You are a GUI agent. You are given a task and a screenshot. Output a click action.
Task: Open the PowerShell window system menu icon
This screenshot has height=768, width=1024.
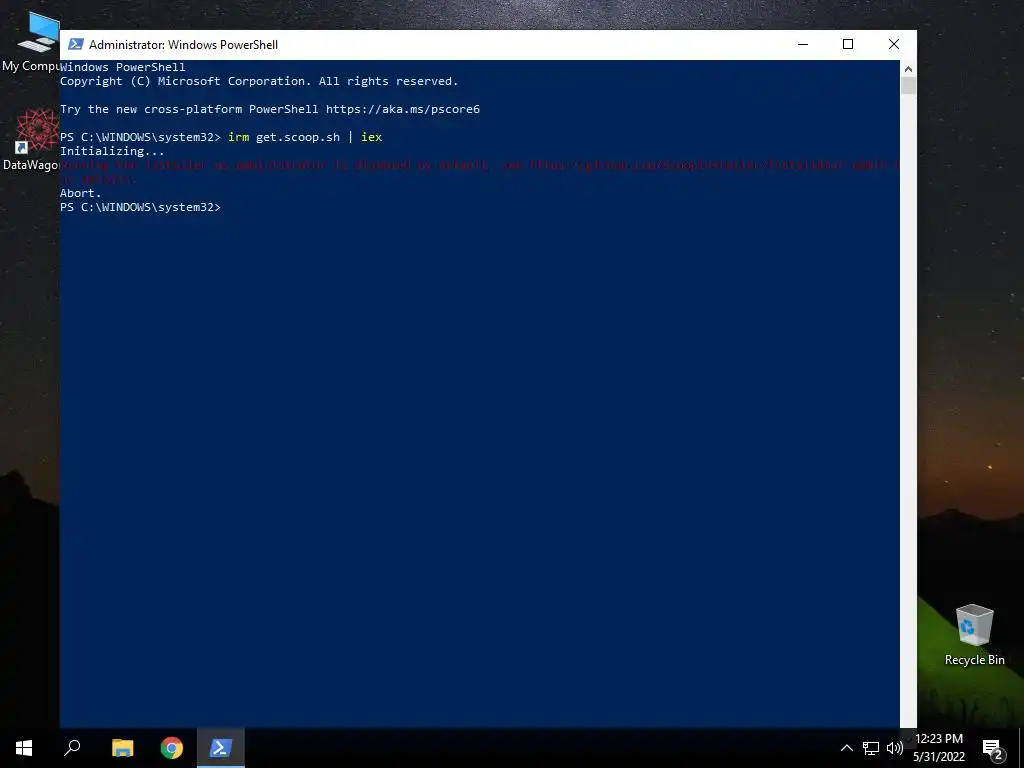pos(76,44)
